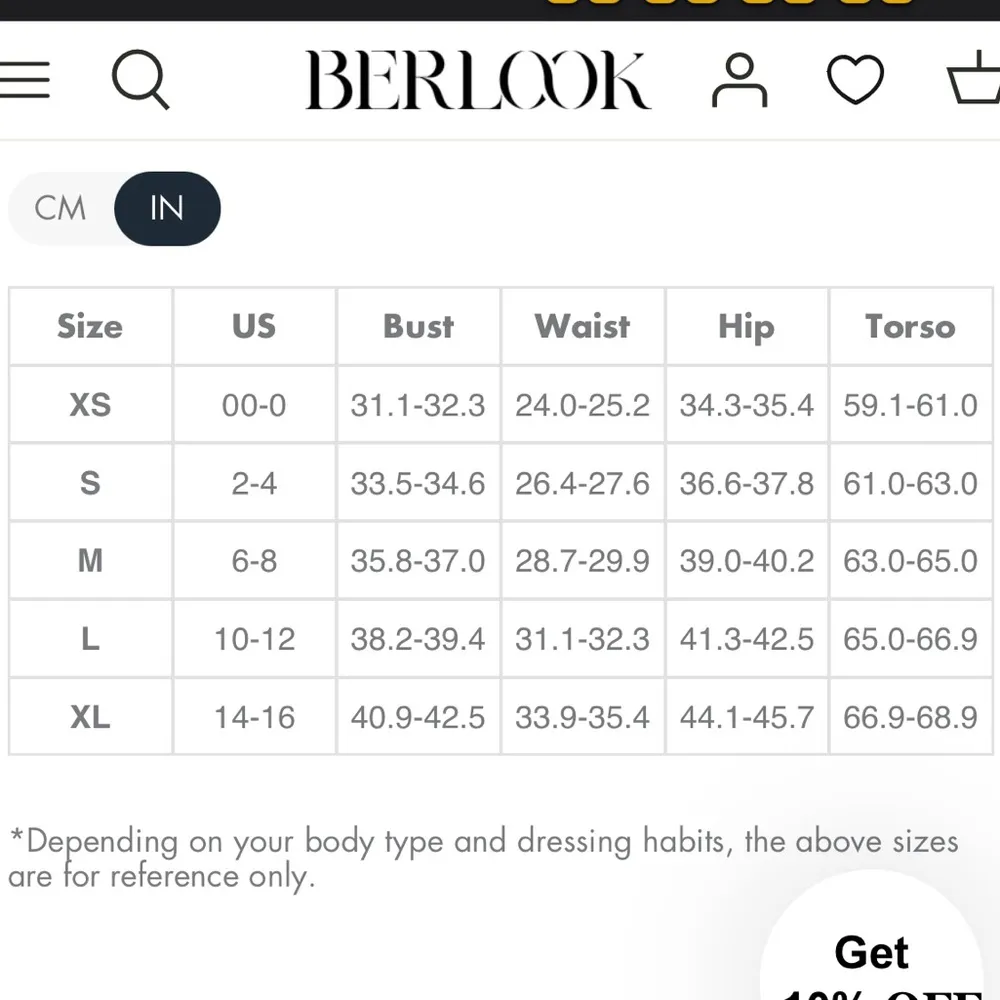This screenshot has width=1000, height=1000.
Task: Open the hamburger navigation menu
Action: 26,80
